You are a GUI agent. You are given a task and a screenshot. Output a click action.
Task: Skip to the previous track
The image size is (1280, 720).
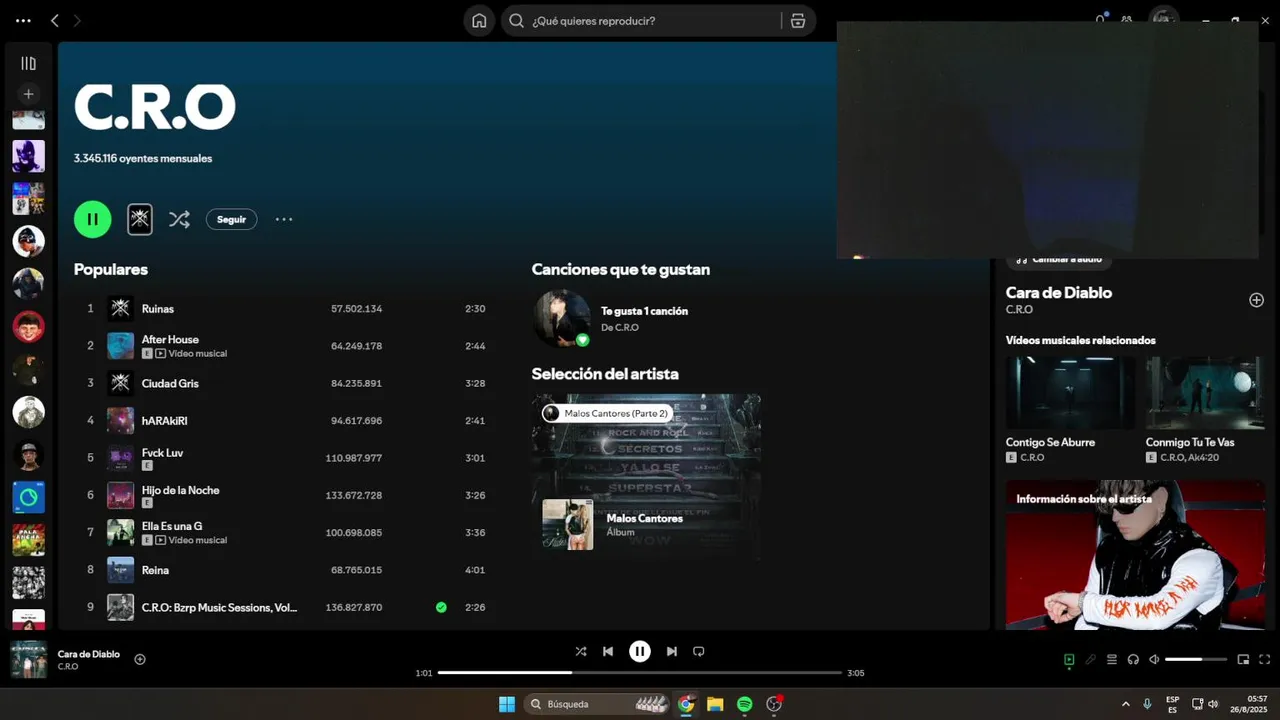608,651
